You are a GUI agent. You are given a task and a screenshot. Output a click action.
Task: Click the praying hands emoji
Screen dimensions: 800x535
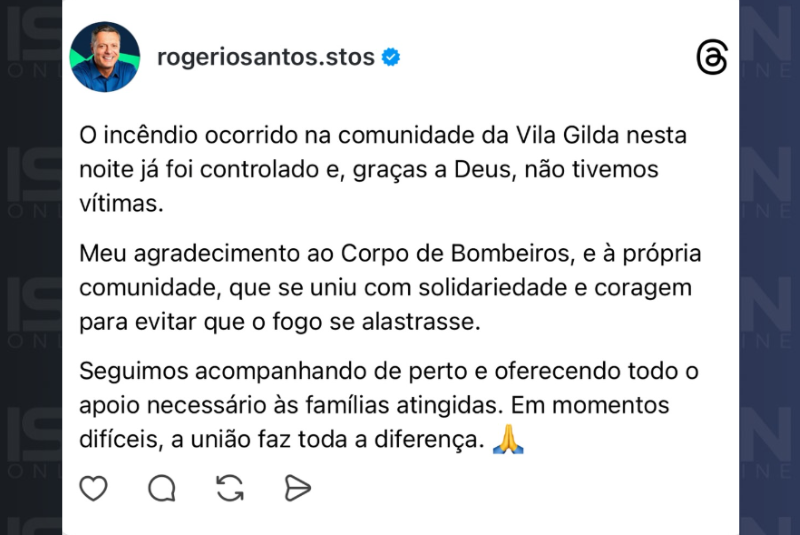pyautogui.click(x=510, y=440)
